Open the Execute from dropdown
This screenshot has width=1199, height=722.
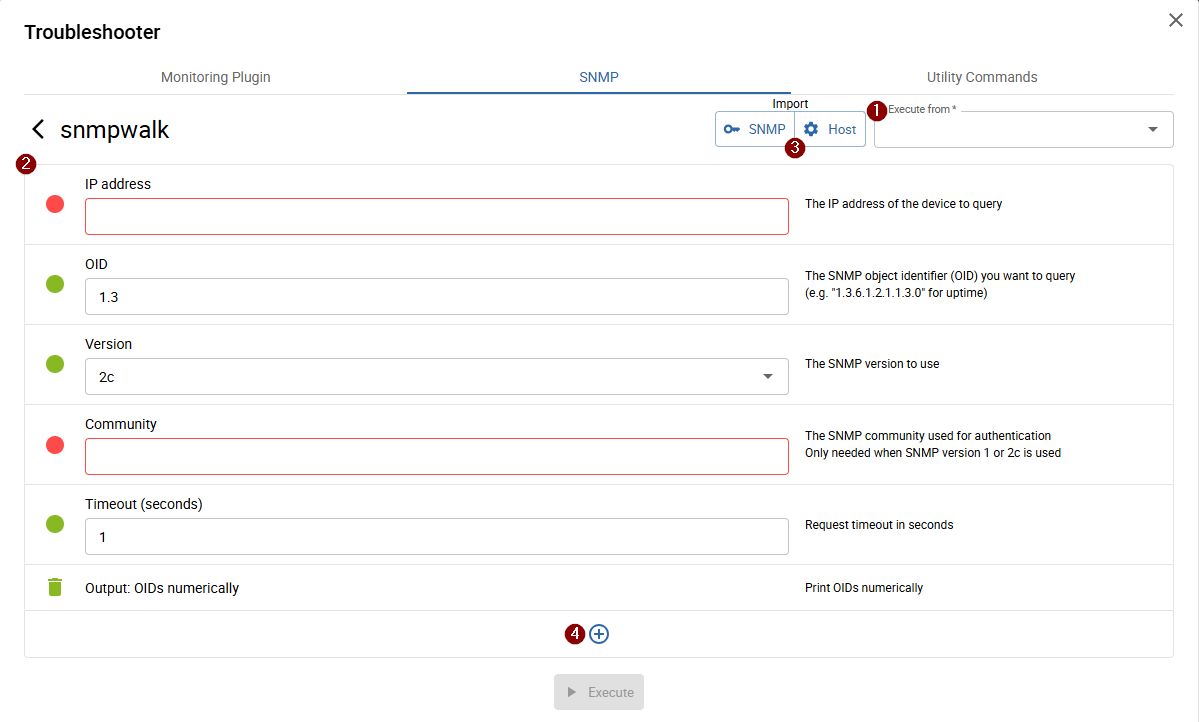pyautogui.click(x=1152, y=129)
